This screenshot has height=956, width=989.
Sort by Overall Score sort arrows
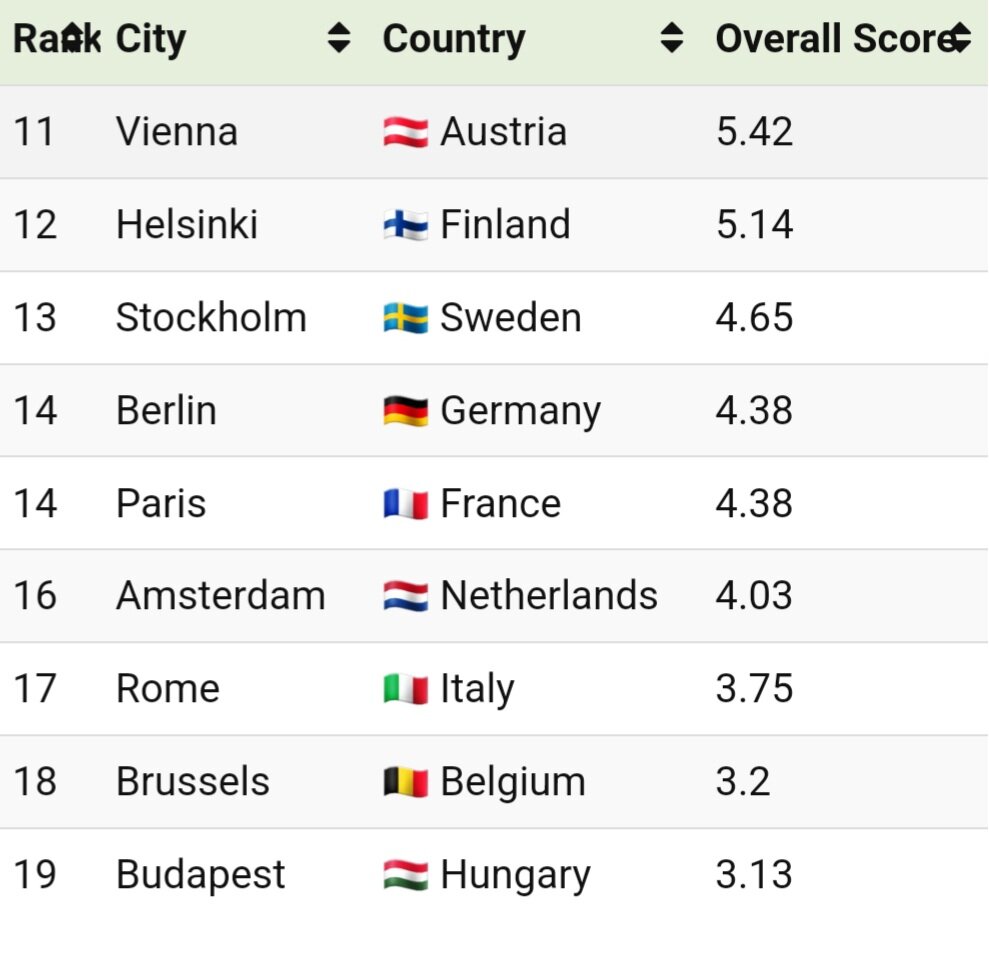960,39
